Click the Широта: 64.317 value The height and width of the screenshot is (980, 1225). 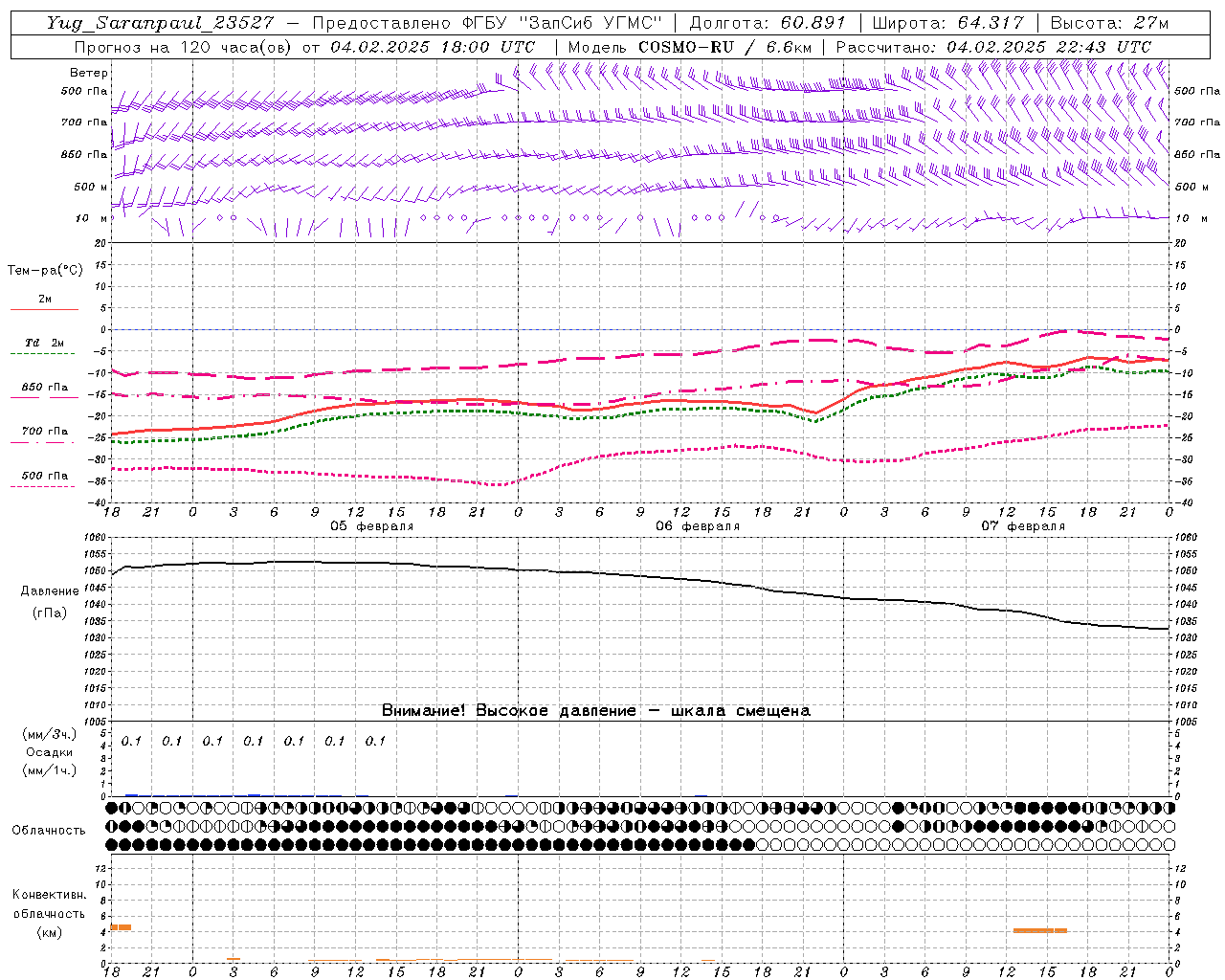947,23
